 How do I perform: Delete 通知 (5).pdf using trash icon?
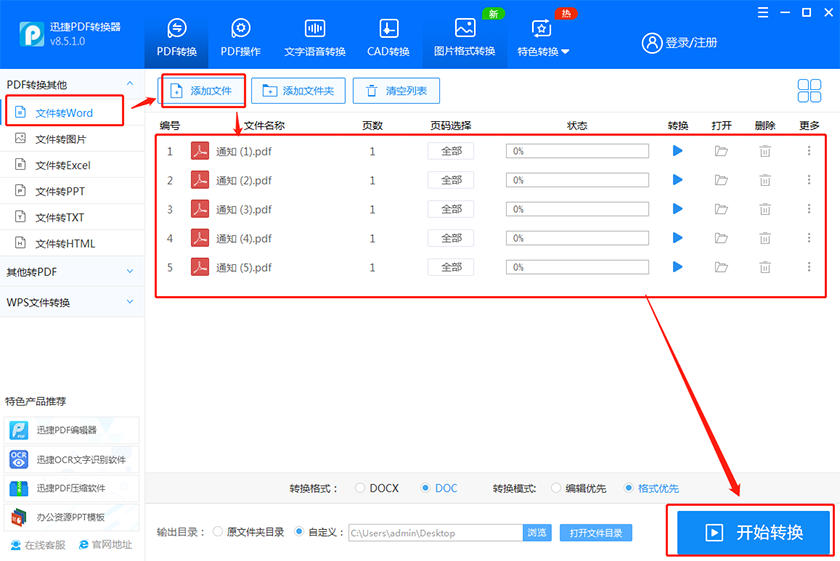[x=765, y=267]
